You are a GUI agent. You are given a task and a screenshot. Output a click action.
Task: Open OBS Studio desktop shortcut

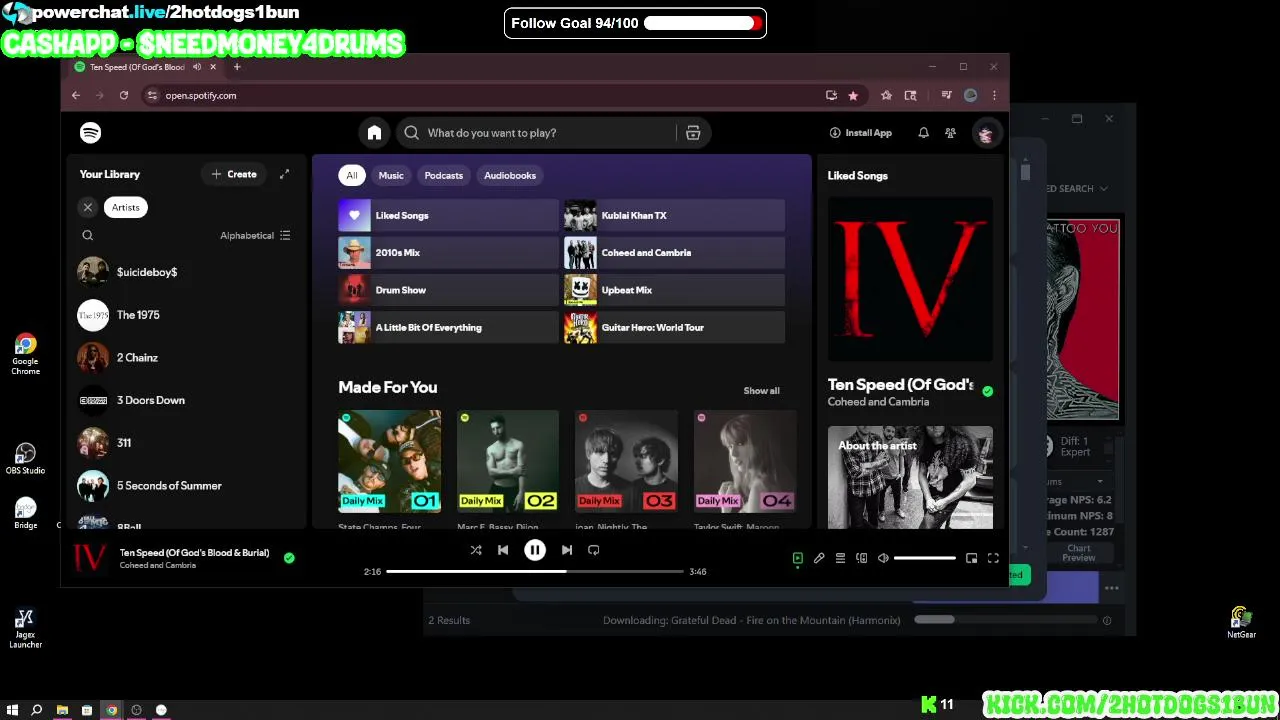[25, 459]
